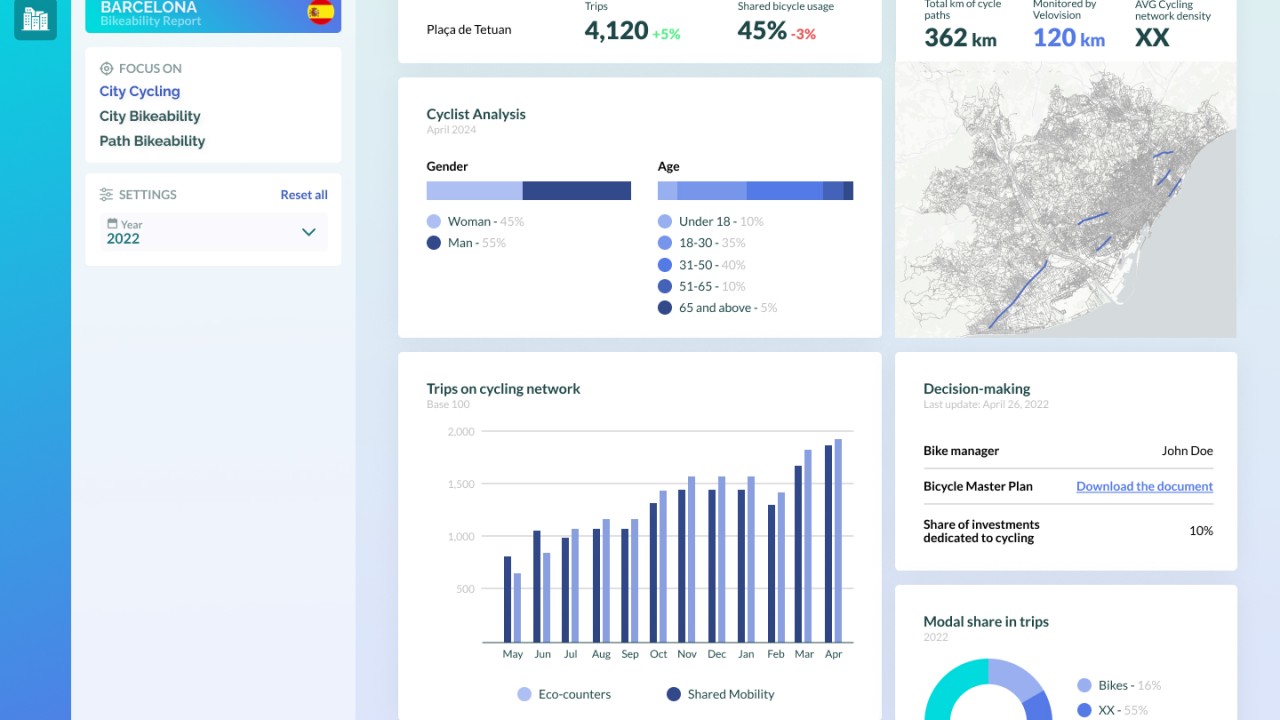Click the Barcelona cycling network map
1280x720 pixels.
point(1065,200)
